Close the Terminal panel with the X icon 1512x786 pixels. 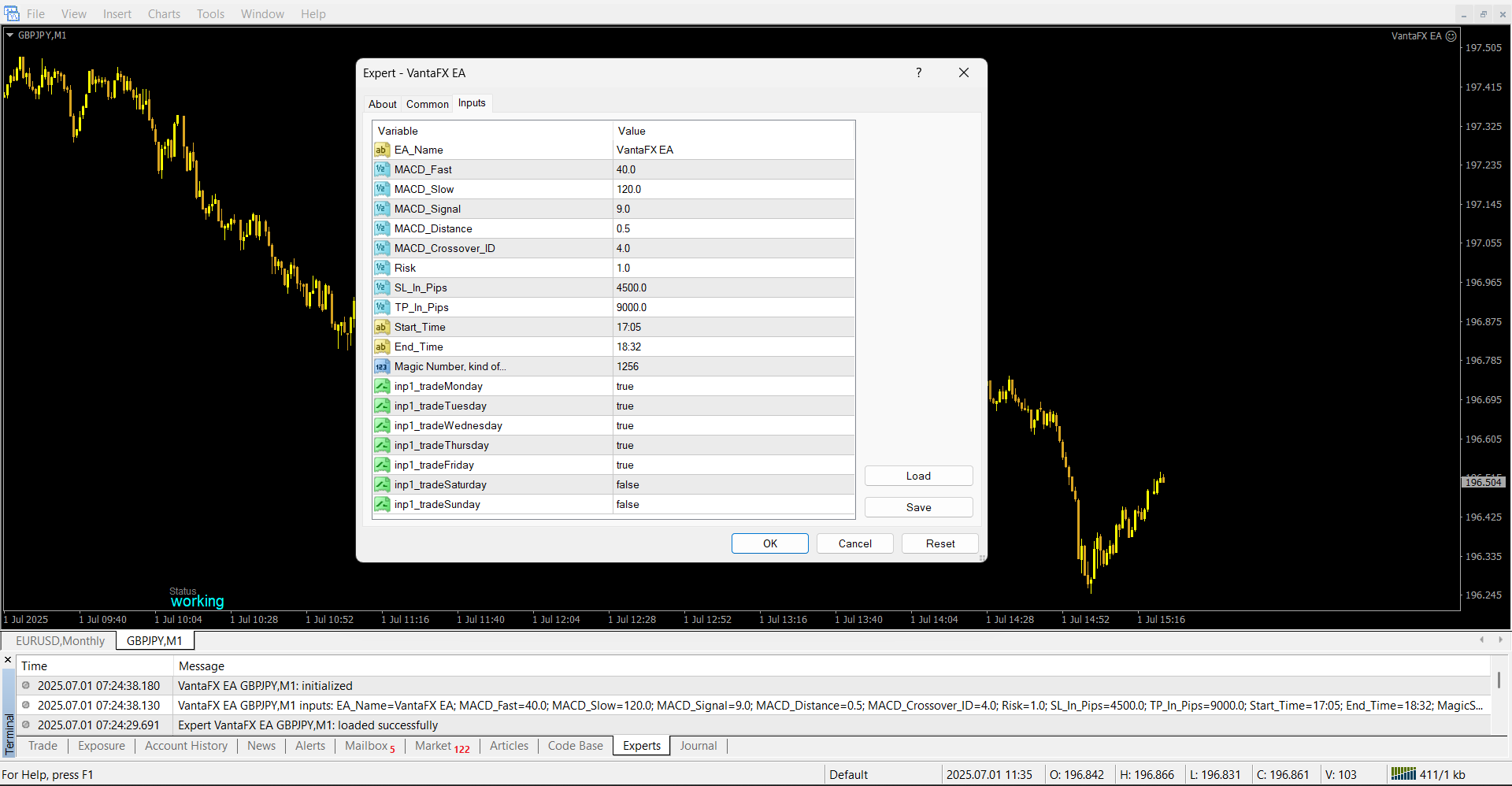coord(8,660)
